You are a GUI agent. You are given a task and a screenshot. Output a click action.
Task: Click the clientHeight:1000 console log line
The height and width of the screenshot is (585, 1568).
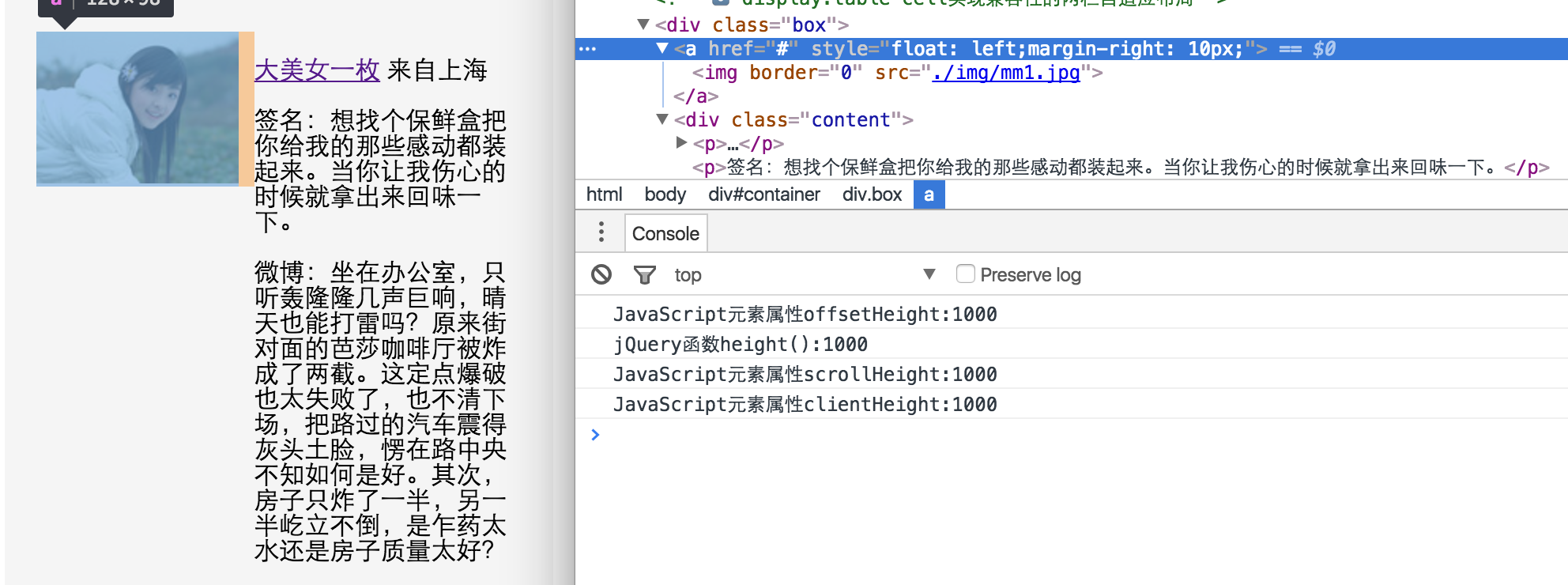805,404
